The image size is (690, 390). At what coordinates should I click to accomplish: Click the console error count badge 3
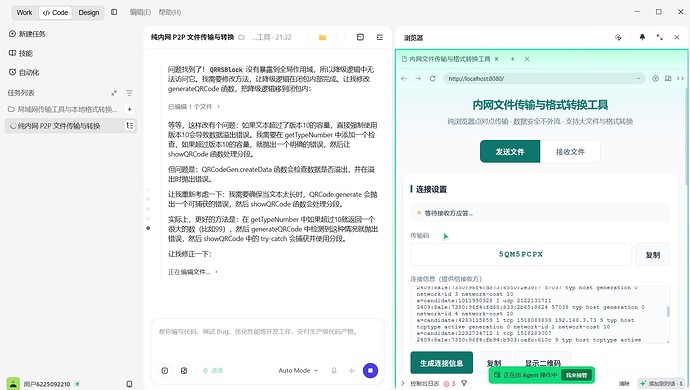[x=450, y=383]
